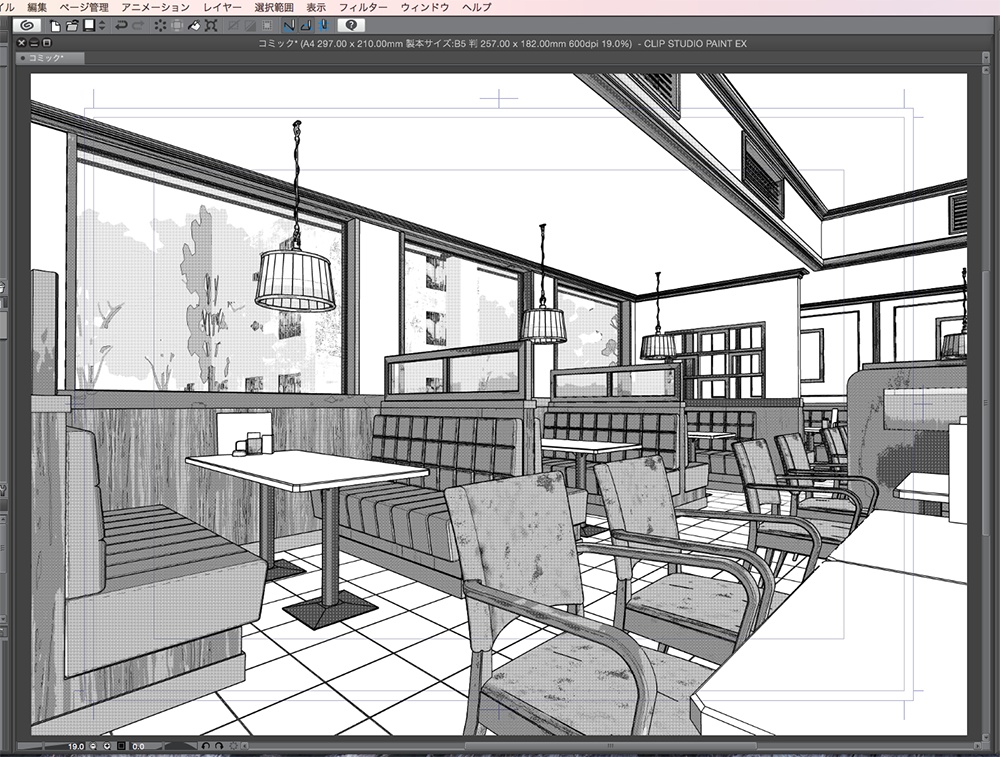Viewport: 1000px width, 757px height.
Task: Open the 編集 menu
Action: click(37, 8)
